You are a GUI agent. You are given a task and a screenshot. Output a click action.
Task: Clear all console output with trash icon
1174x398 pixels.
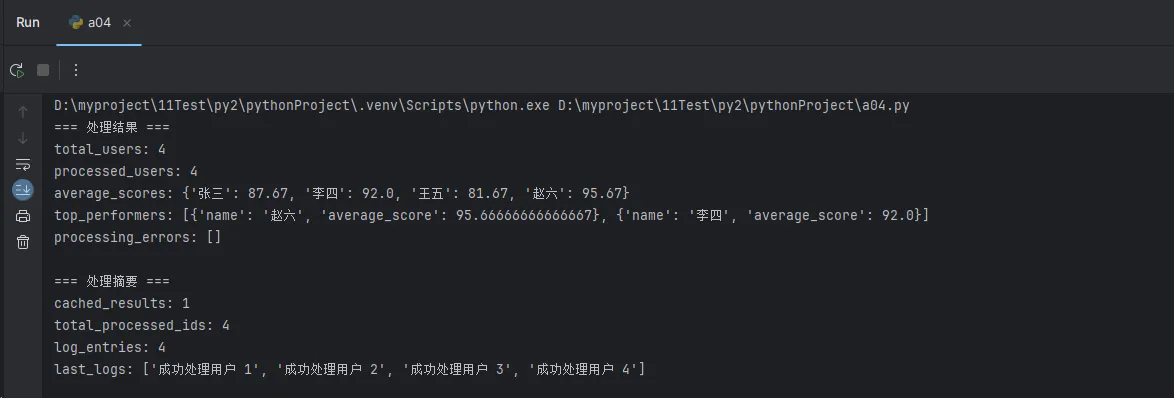23,242
